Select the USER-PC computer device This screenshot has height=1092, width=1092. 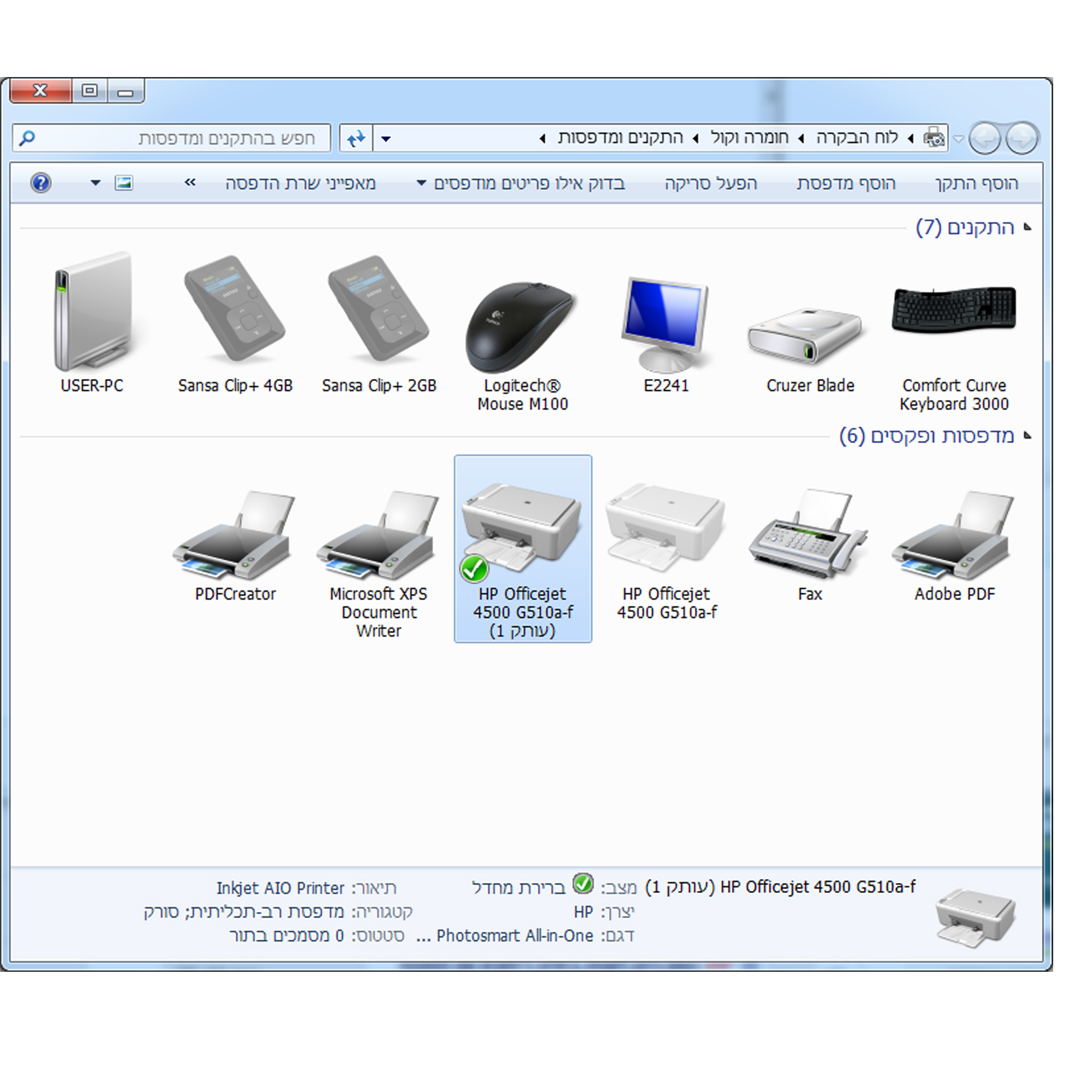point(92,322)
